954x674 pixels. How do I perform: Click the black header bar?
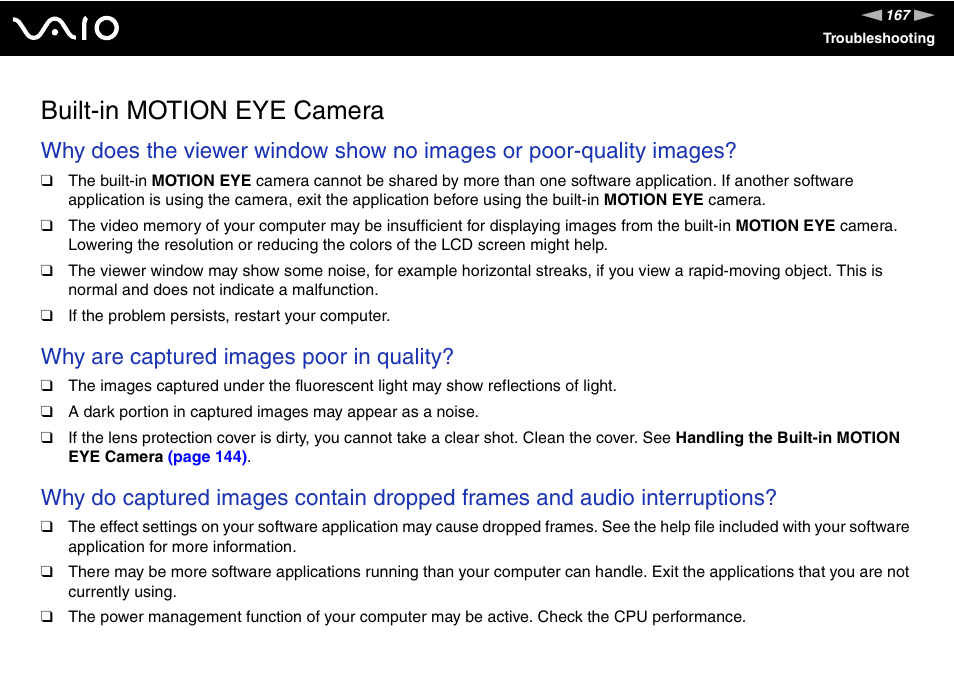pos(450,28)
